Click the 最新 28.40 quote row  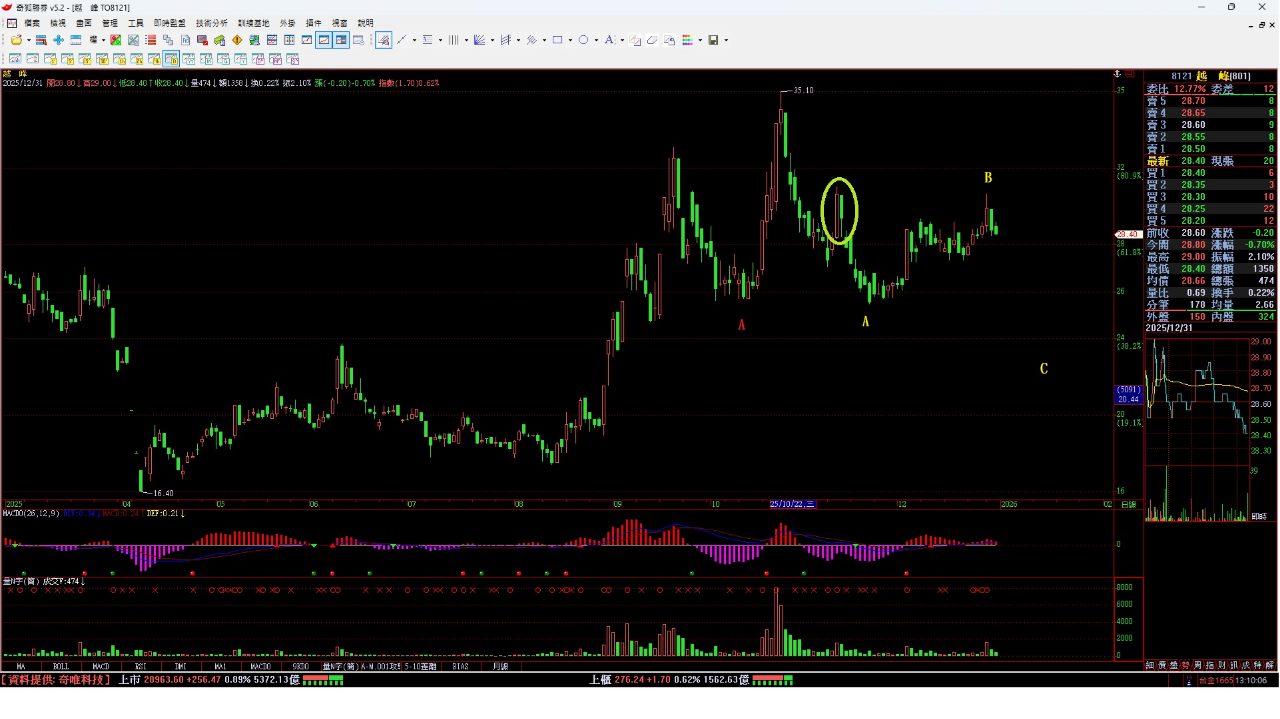pyautogui.click(x=1211, y=161)
